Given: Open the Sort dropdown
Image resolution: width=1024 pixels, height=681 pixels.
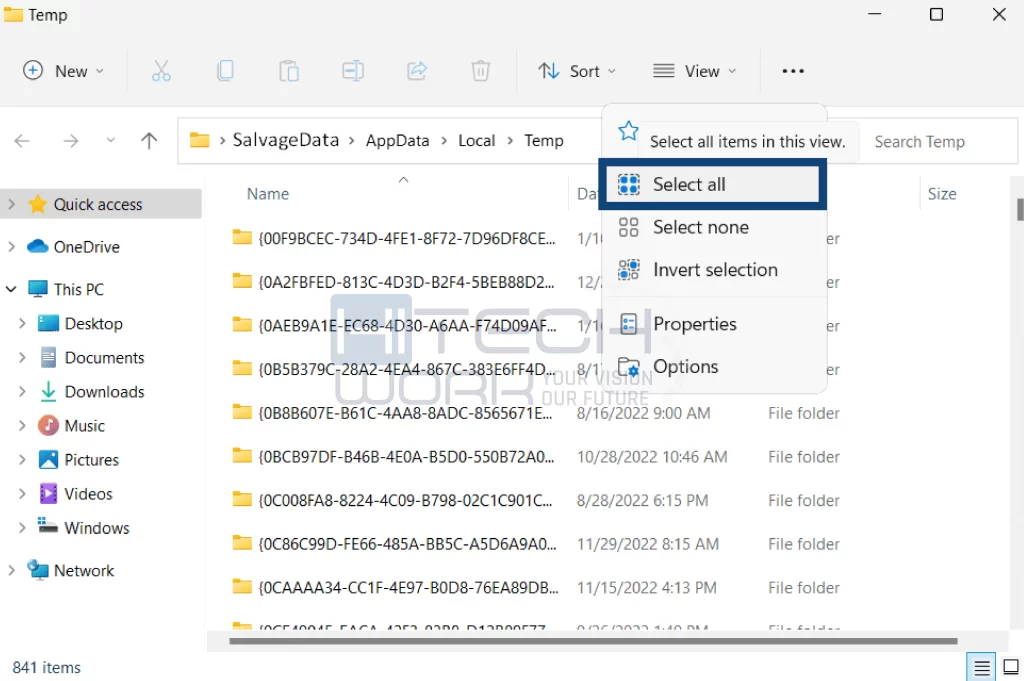Looking at the screenshot, I should pyautogui.click(x=577, y=71).
